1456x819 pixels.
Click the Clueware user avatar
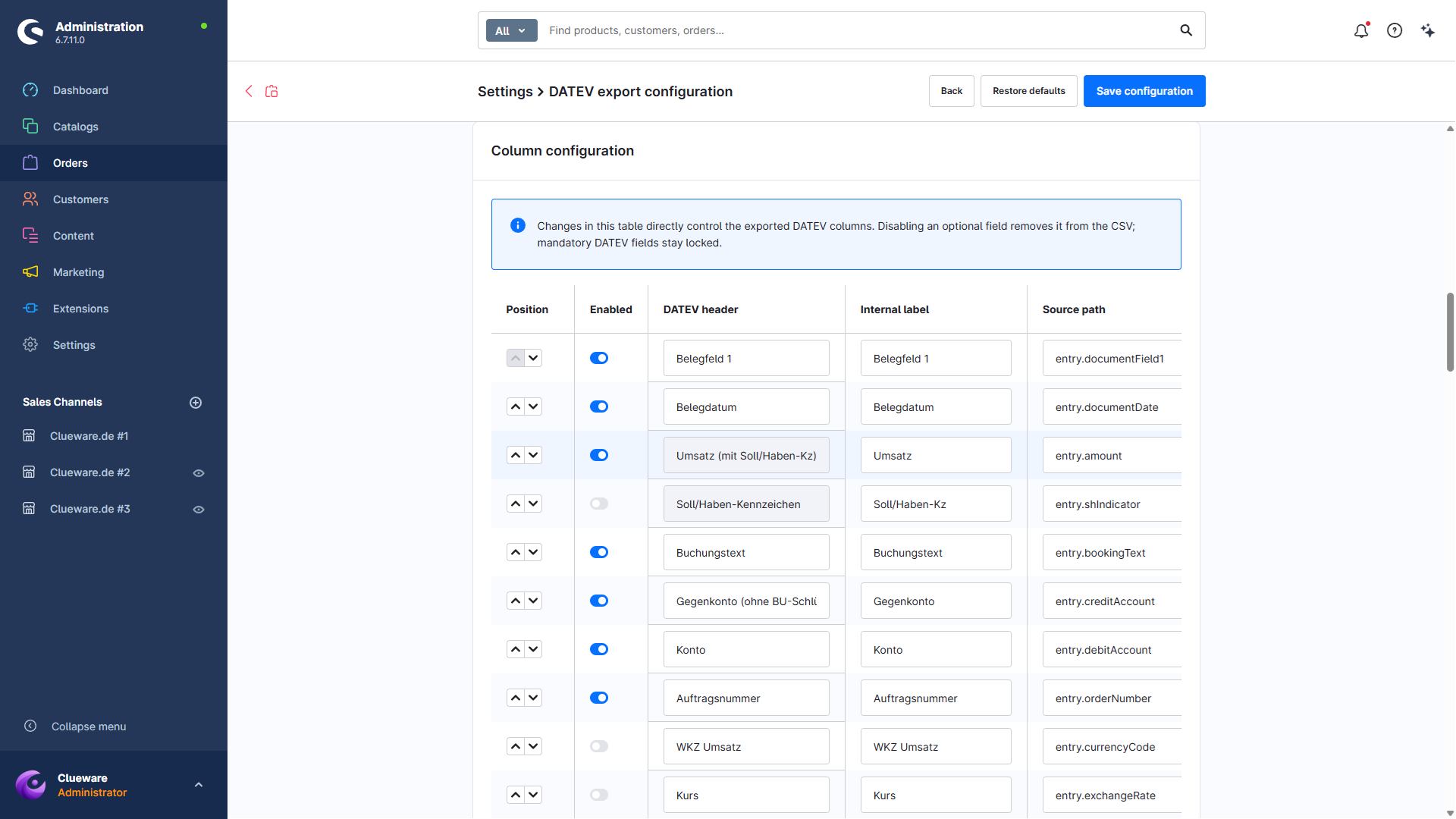coord(31,785)
